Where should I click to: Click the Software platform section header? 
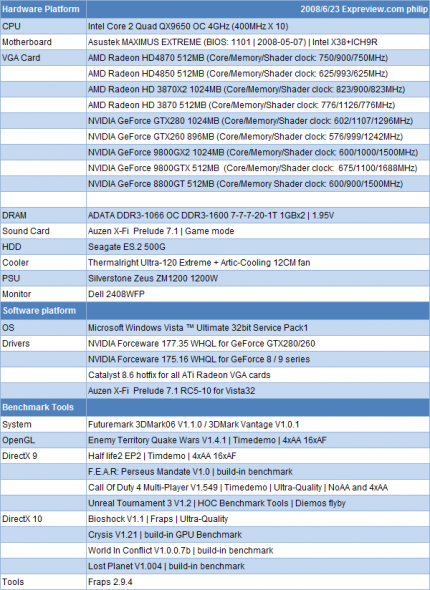pyautogui.click(x=43, y=311)
